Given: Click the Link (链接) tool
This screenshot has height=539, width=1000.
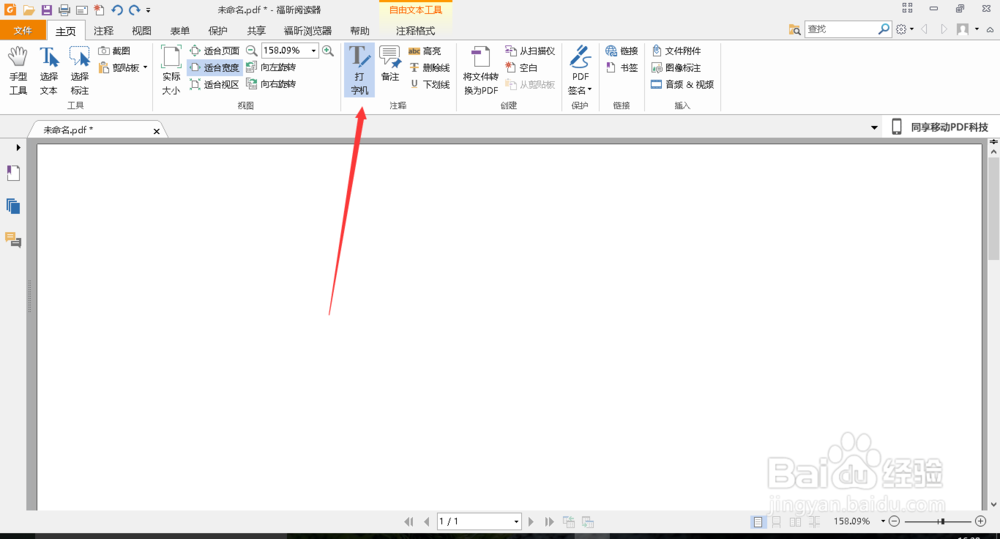Looking at the screenshot, I should (x=622, y=50).
